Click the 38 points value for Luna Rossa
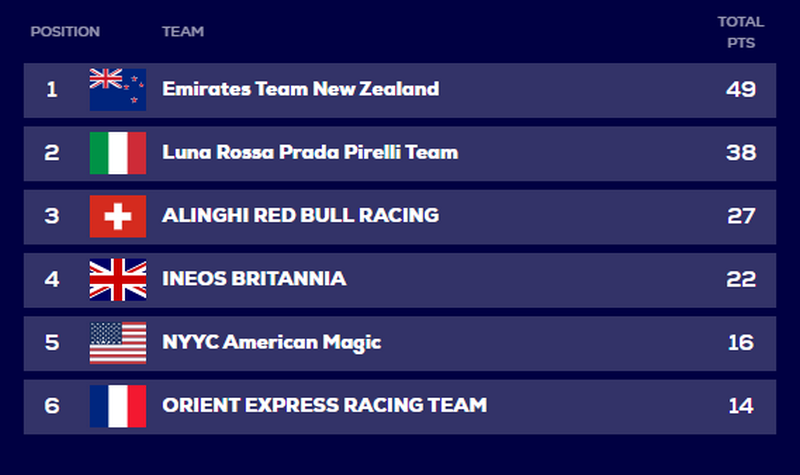The height and width of the screenshot is (475, 800). [741, 153]
